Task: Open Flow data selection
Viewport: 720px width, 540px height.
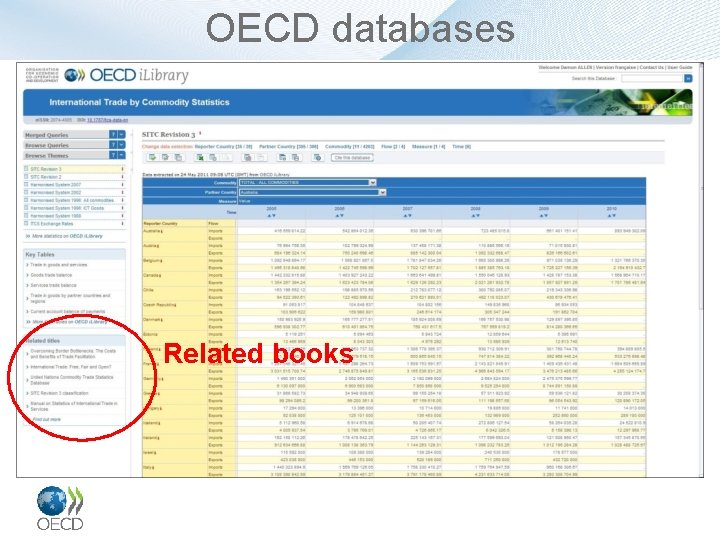Action: 393,146
